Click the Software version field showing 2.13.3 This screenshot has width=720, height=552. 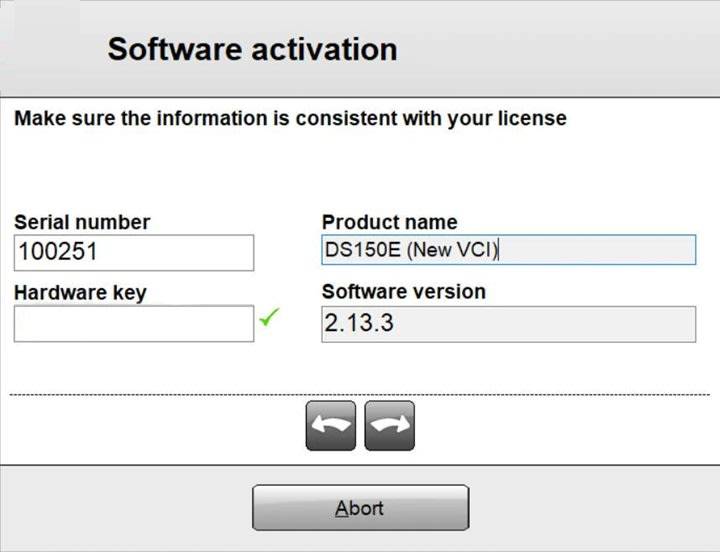(x=508, y=324)
